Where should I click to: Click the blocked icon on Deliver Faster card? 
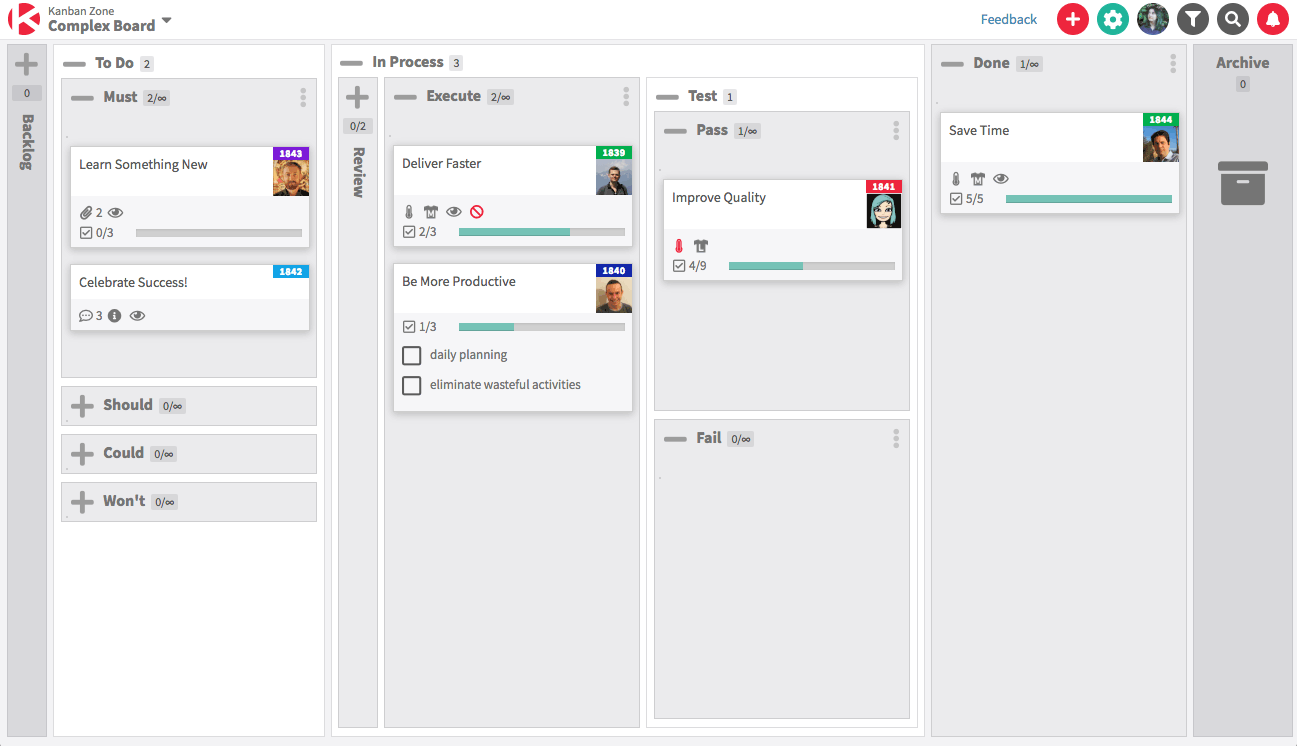point(478,211)
